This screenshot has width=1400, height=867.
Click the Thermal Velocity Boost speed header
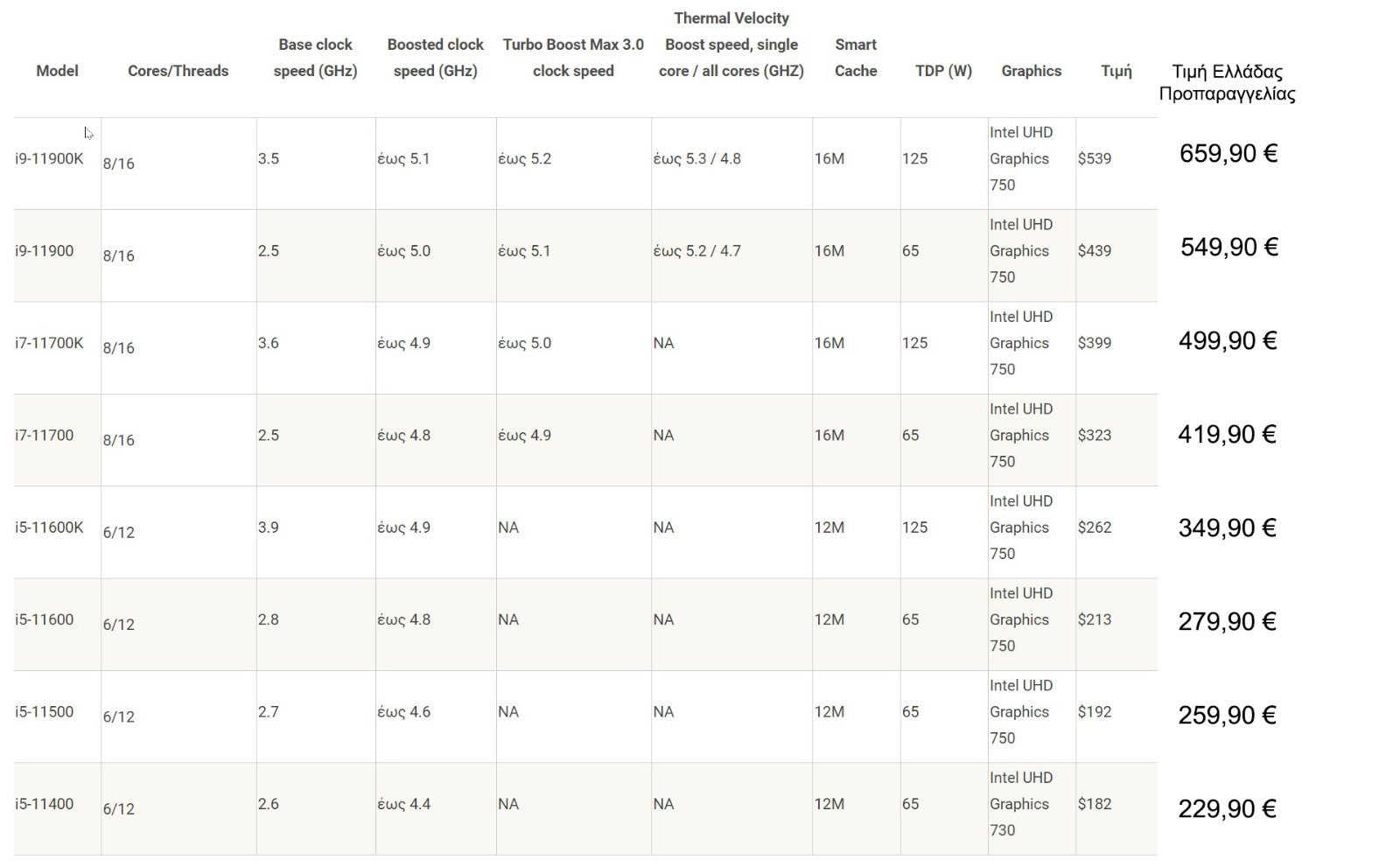click(731, 45)
